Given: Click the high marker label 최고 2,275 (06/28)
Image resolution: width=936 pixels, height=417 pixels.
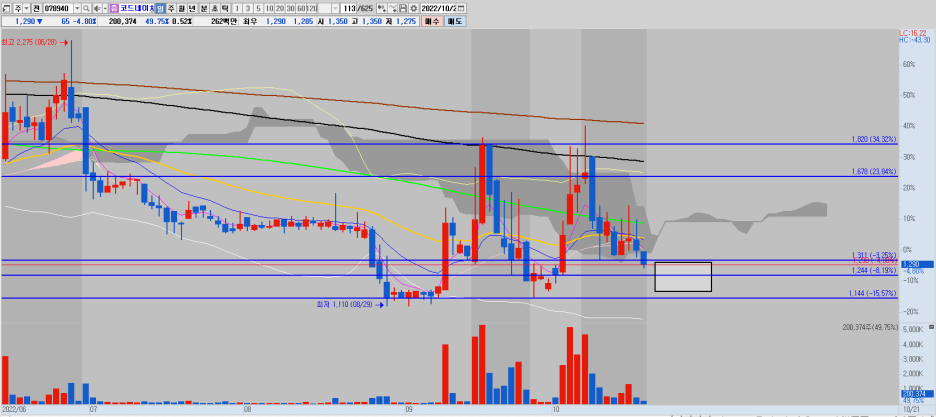Looking at the screenshot, I should [x=29, y=42].
